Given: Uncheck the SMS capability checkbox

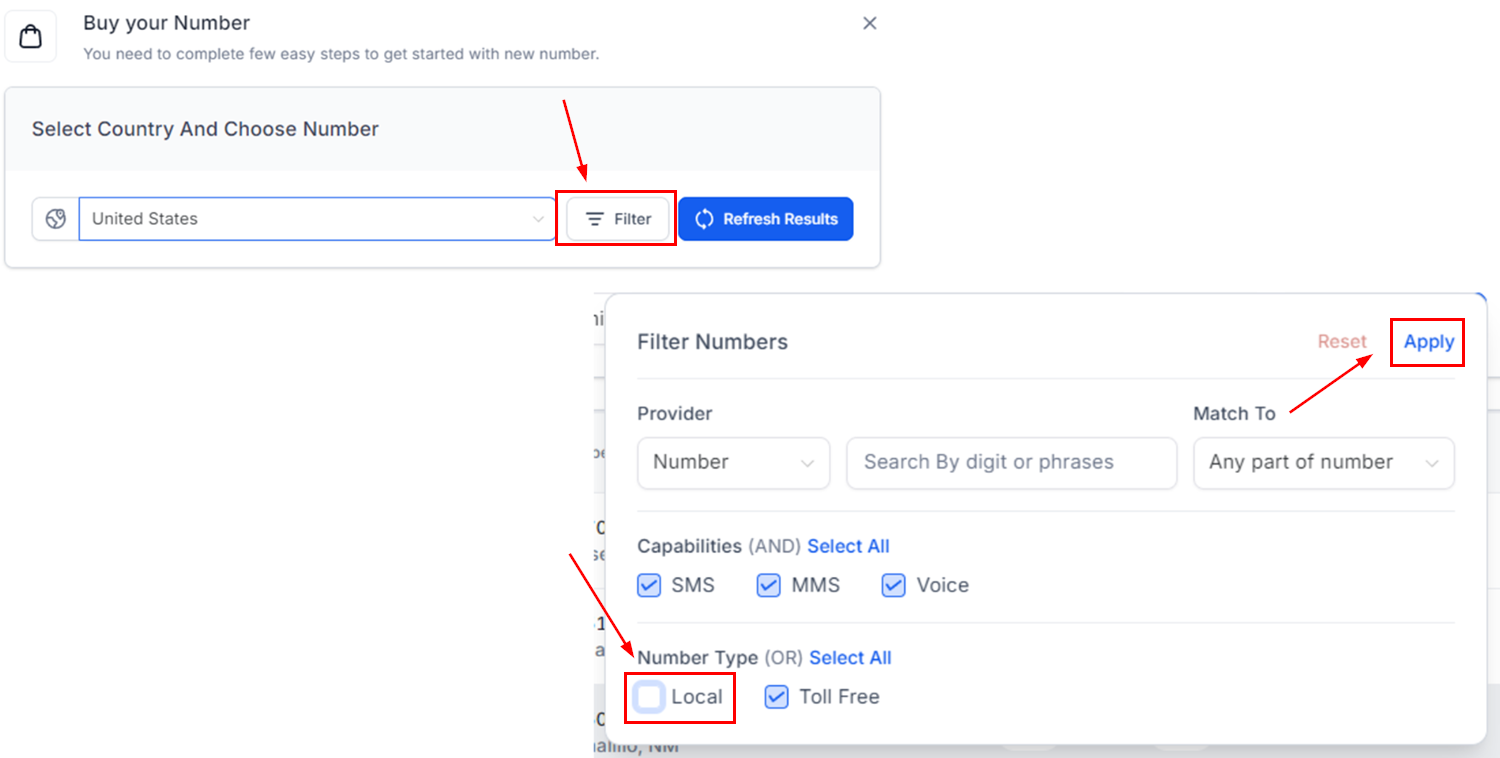Looking at the screenshot, I should [650, 586].
